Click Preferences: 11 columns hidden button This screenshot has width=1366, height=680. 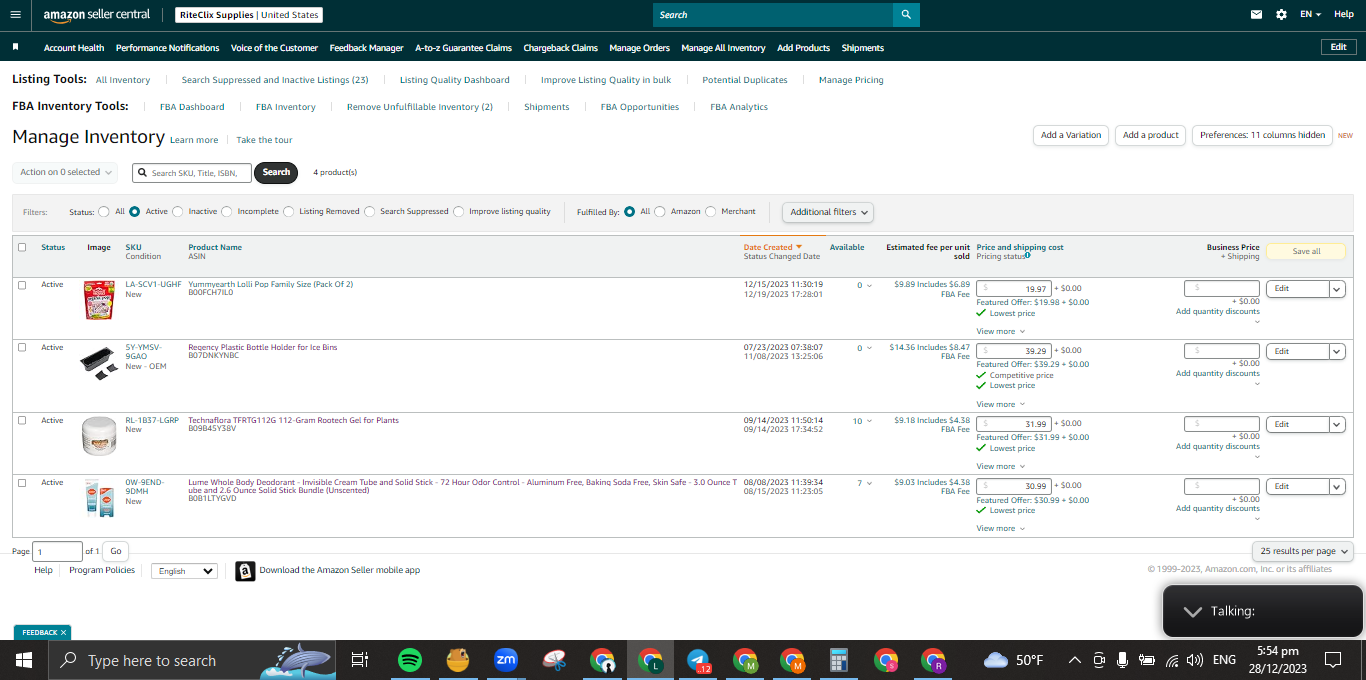coord(1262,135)
